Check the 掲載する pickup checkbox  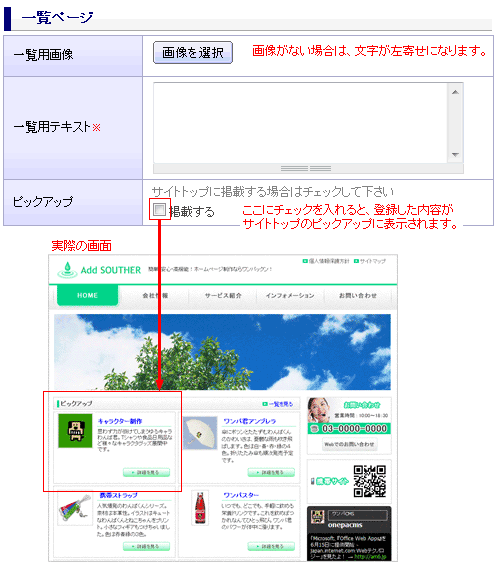(x=159, y=209)
